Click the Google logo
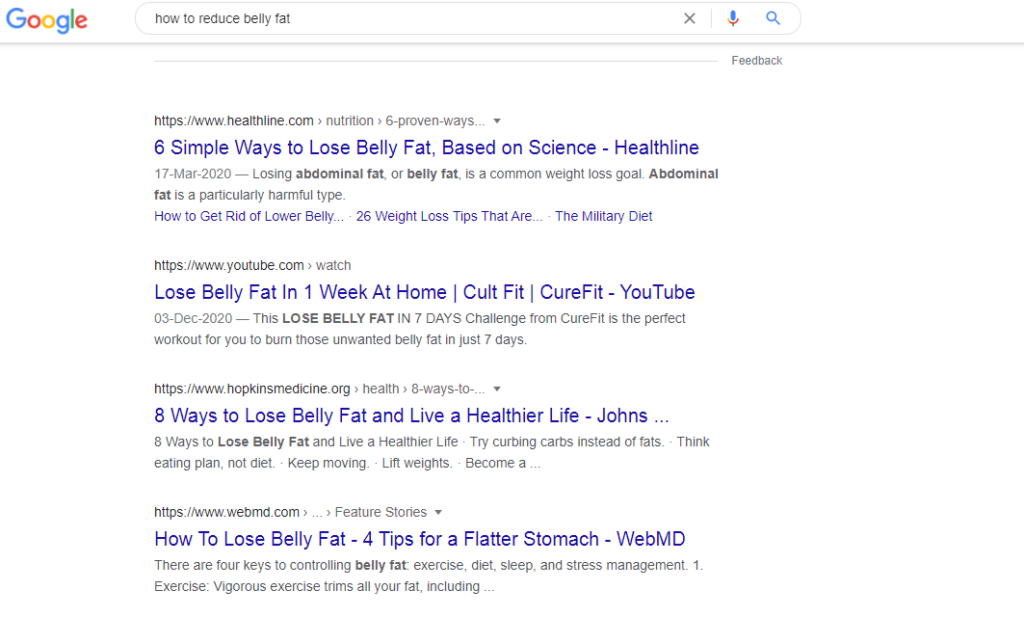Image resolution: width=1024 pixels, height=617 pixels. (46, 19)
